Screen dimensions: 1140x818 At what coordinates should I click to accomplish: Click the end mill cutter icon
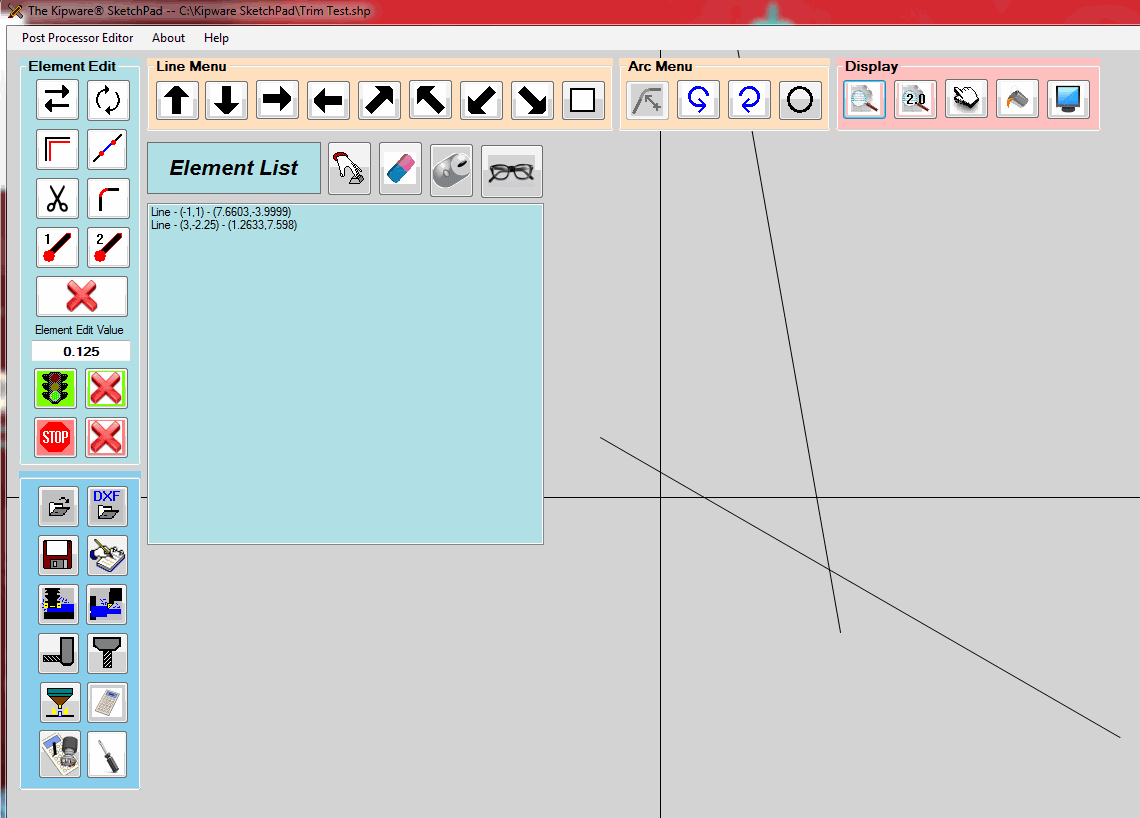click(x=107, y=653)
